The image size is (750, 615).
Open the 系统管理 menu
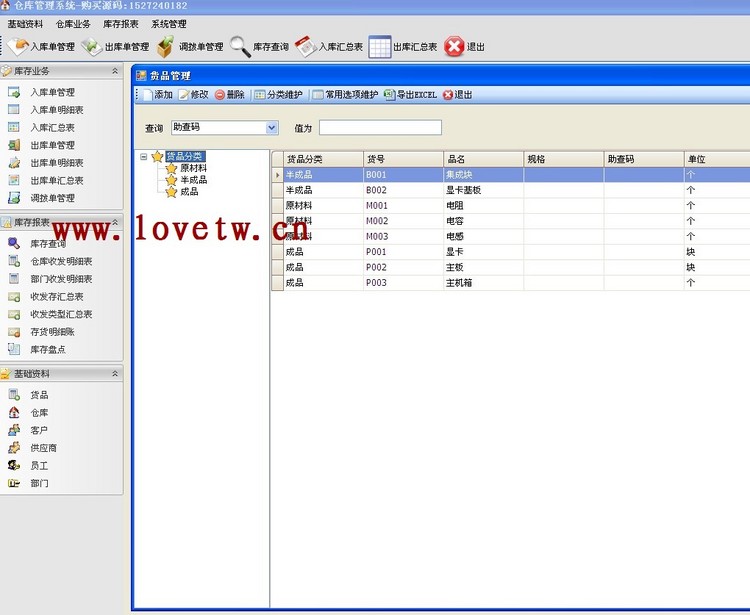[x=169, y=24]
